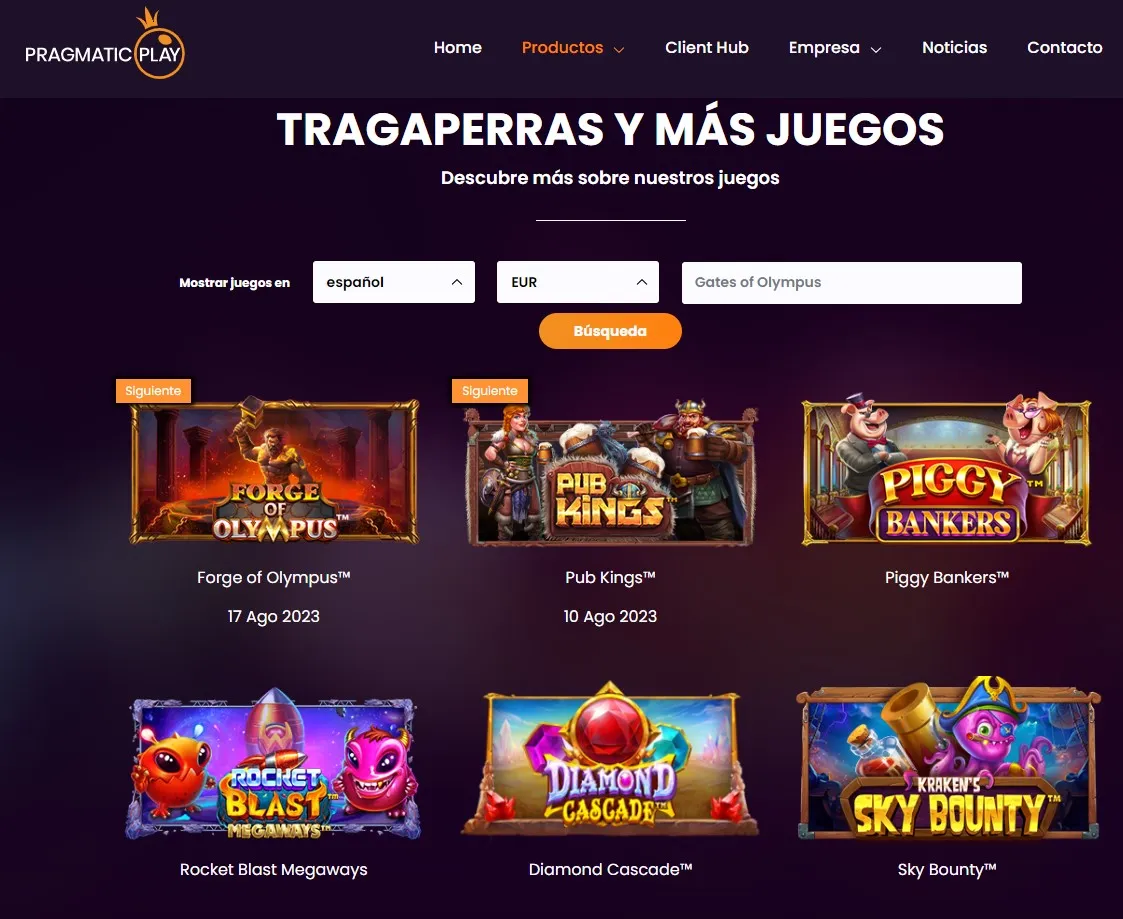Viewport: 1123px width, 919px height.
Task: Open the Pub Kings game thumbnail
Action: coord(610,473)
